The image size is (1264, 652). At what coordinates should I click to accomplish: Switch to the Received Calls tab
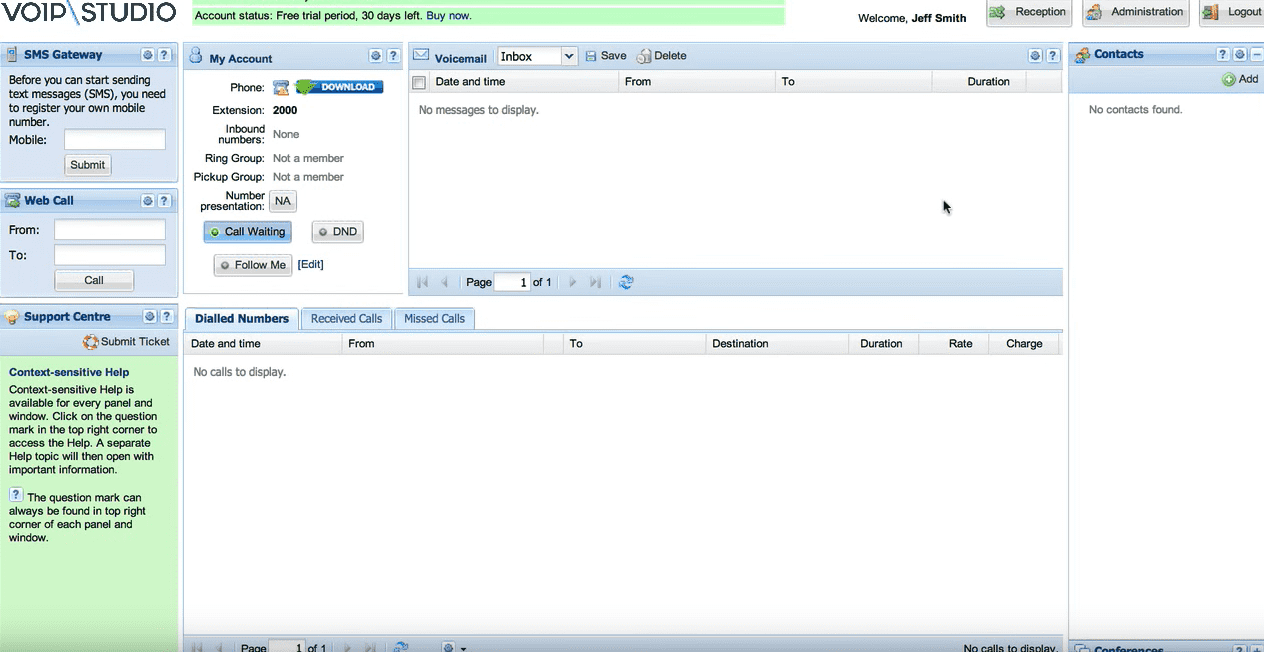click(346, 319)
